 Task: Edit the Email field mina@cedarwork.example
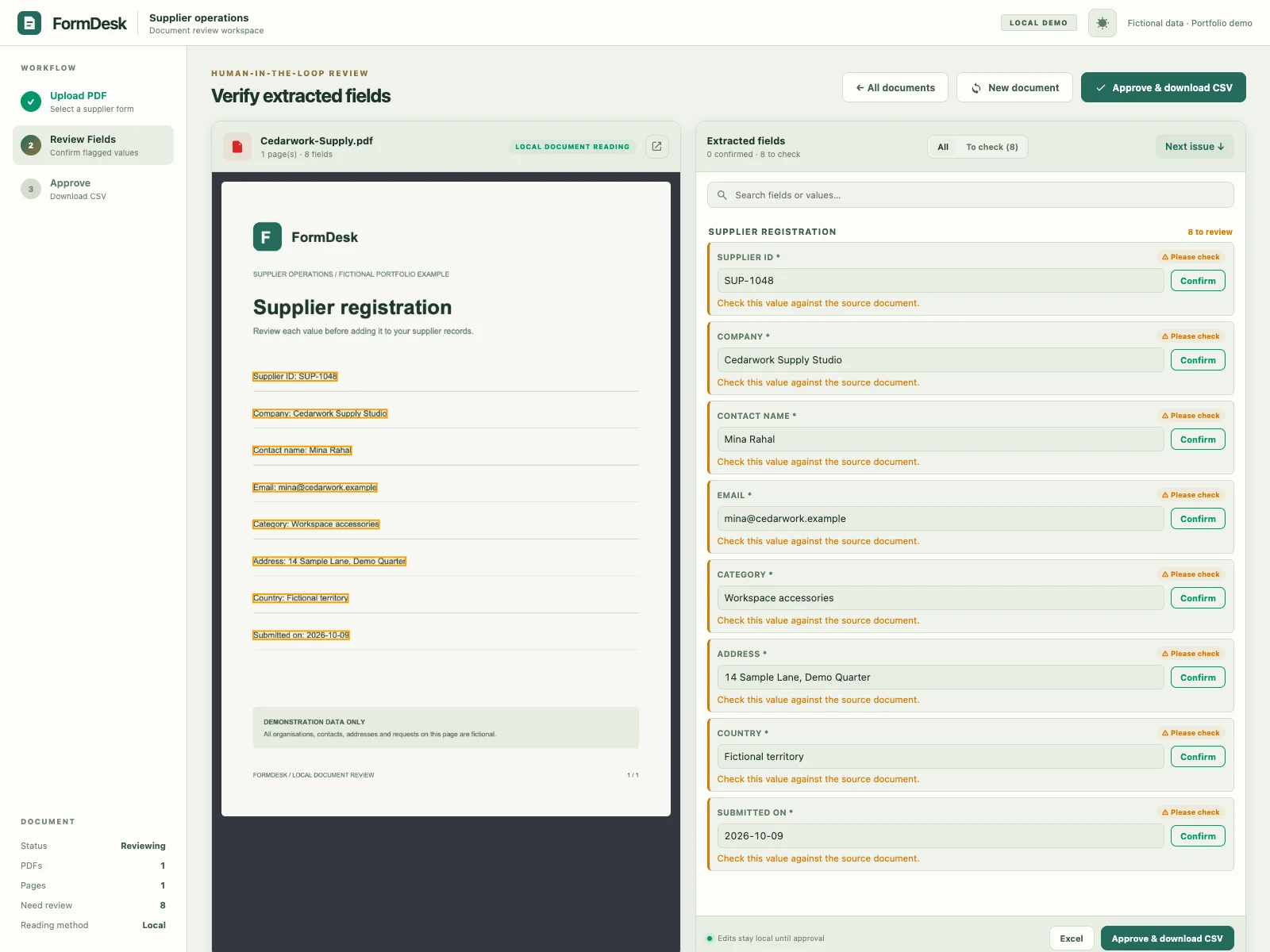pos(941,519)
